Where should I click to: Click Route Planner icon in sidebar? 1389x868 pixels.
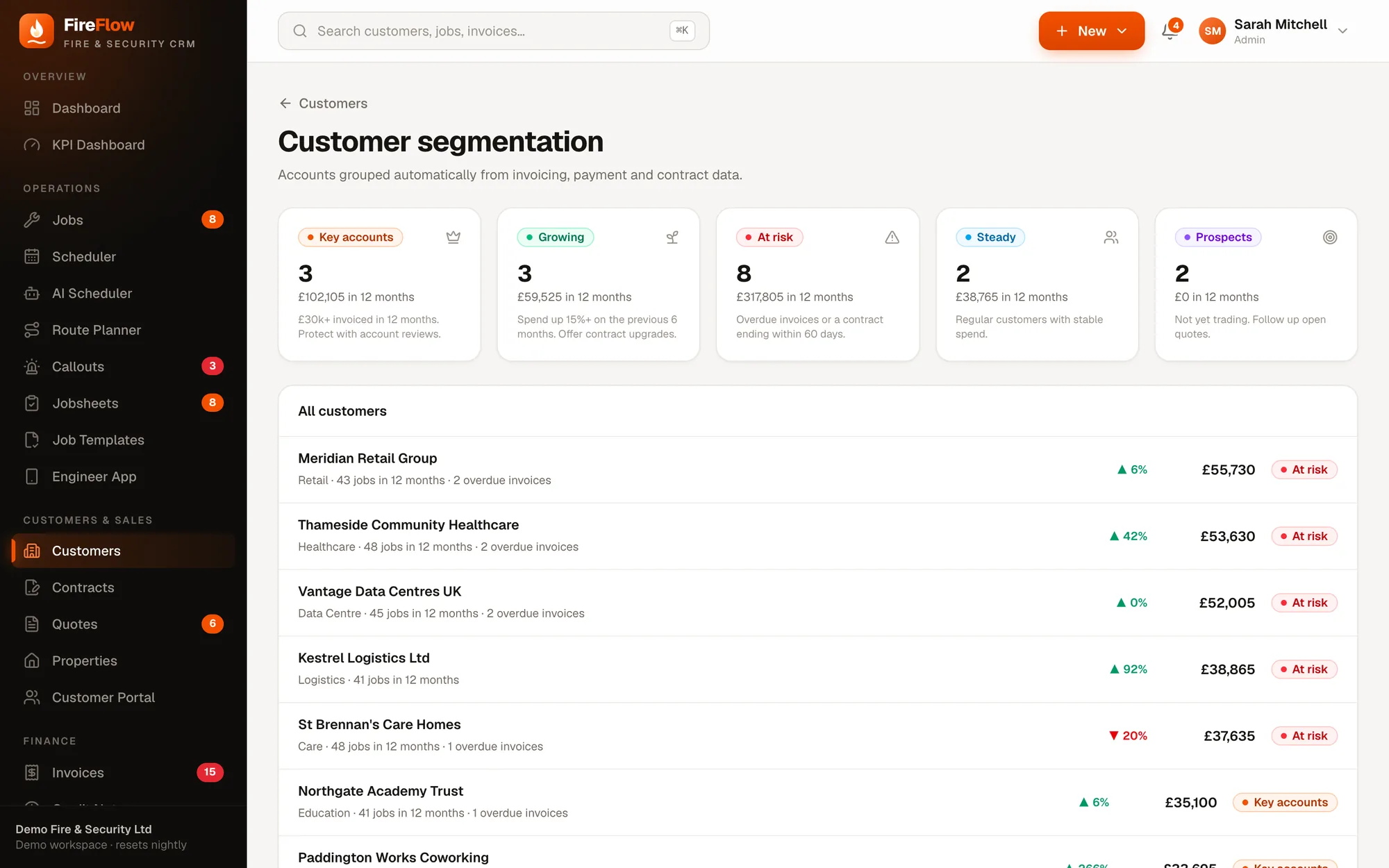32,331
